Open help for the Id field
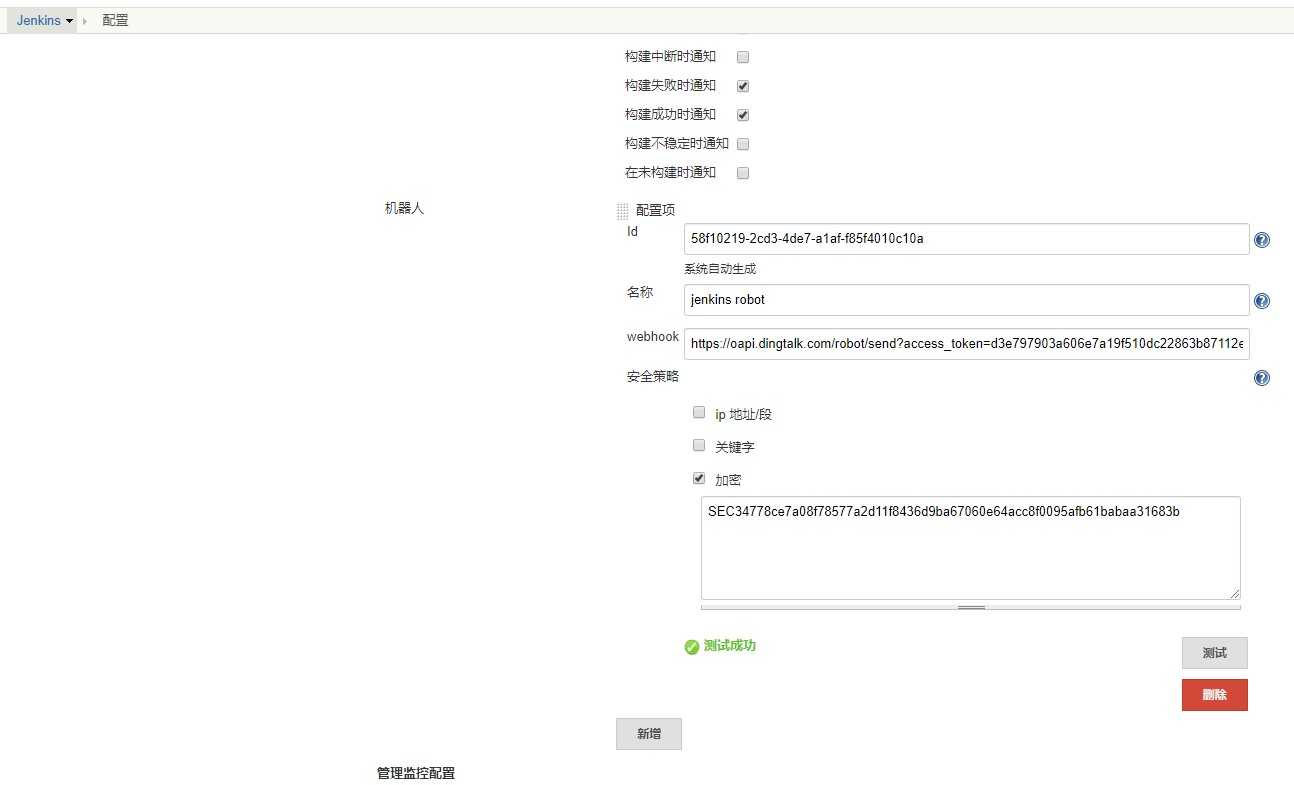This screenshot has height=785, width=1294. 1262,240
